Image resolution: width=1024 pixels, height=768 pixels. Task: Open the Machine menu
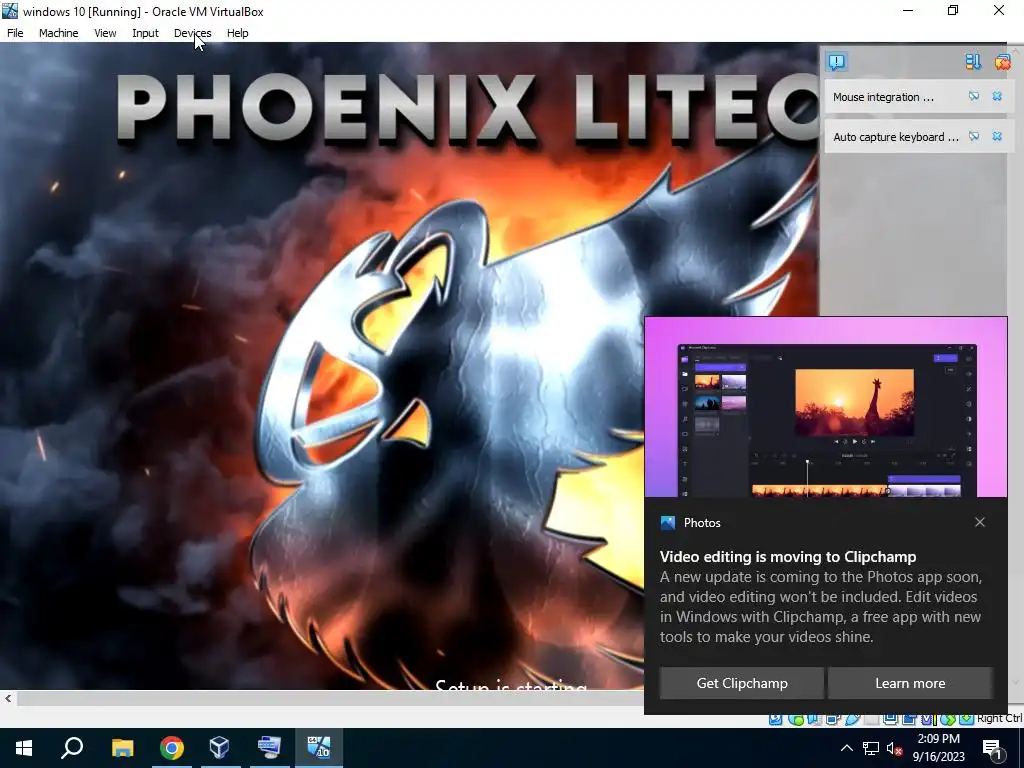pos(58,33)
